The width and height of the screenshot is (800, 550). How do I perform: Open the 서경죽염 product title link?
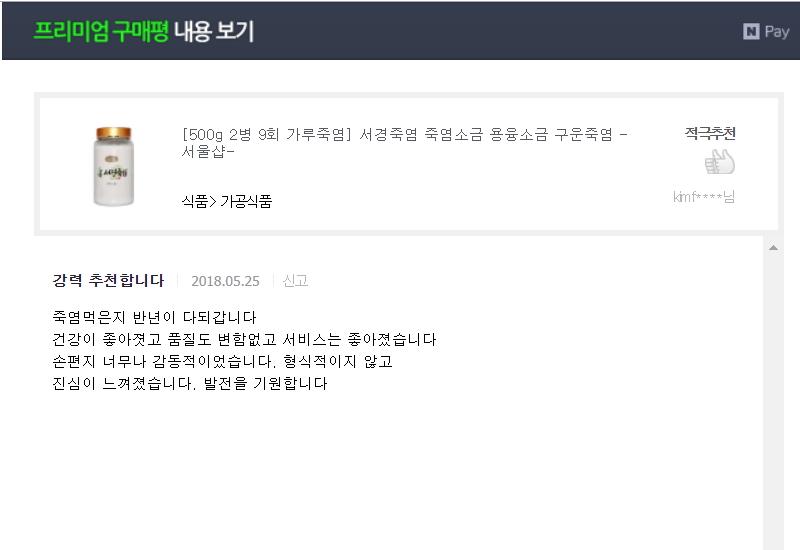click(x=405, y=143)
